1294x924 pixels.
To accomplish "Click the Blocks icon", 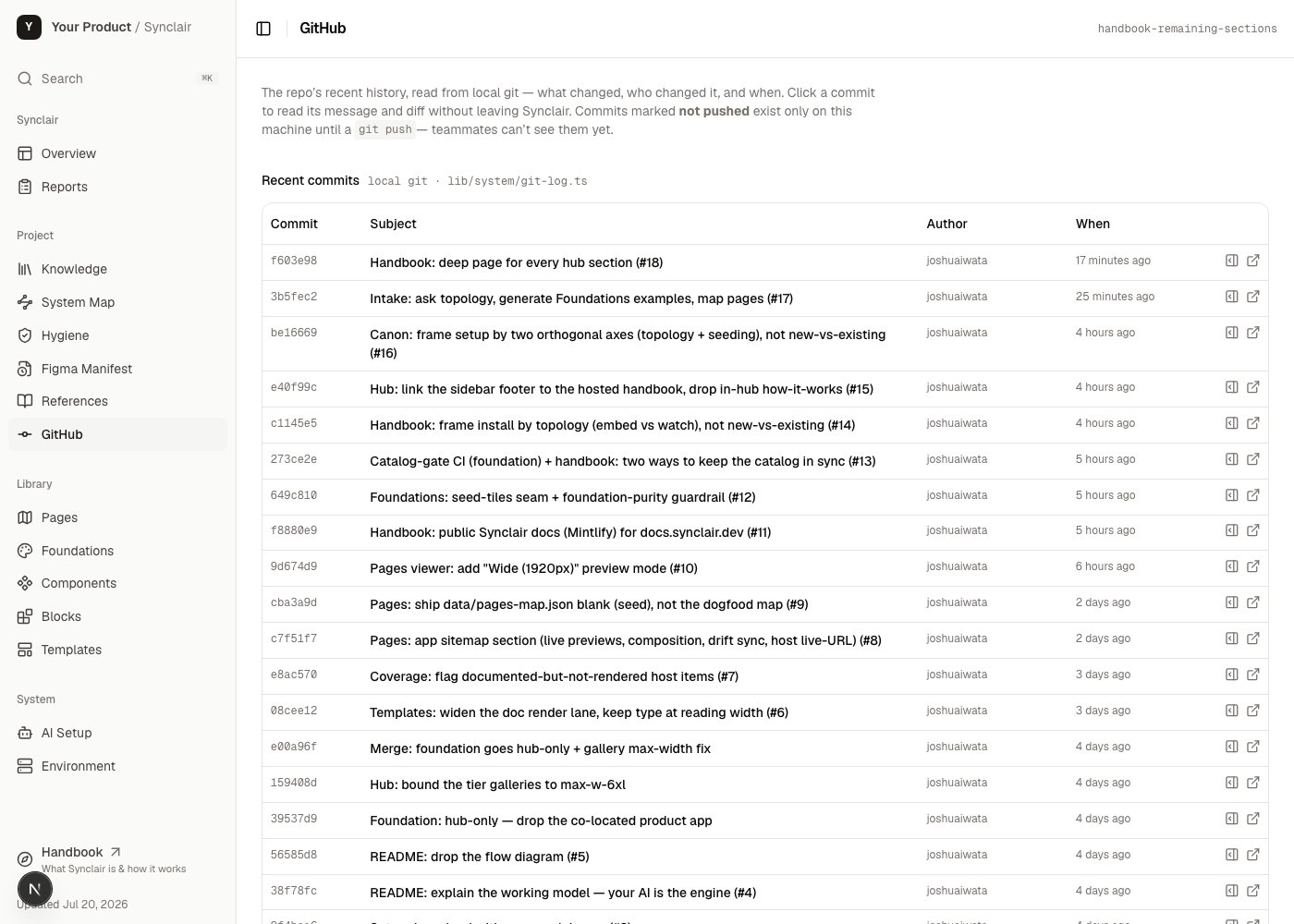I will pyautogui.click(x=25, y=616).
